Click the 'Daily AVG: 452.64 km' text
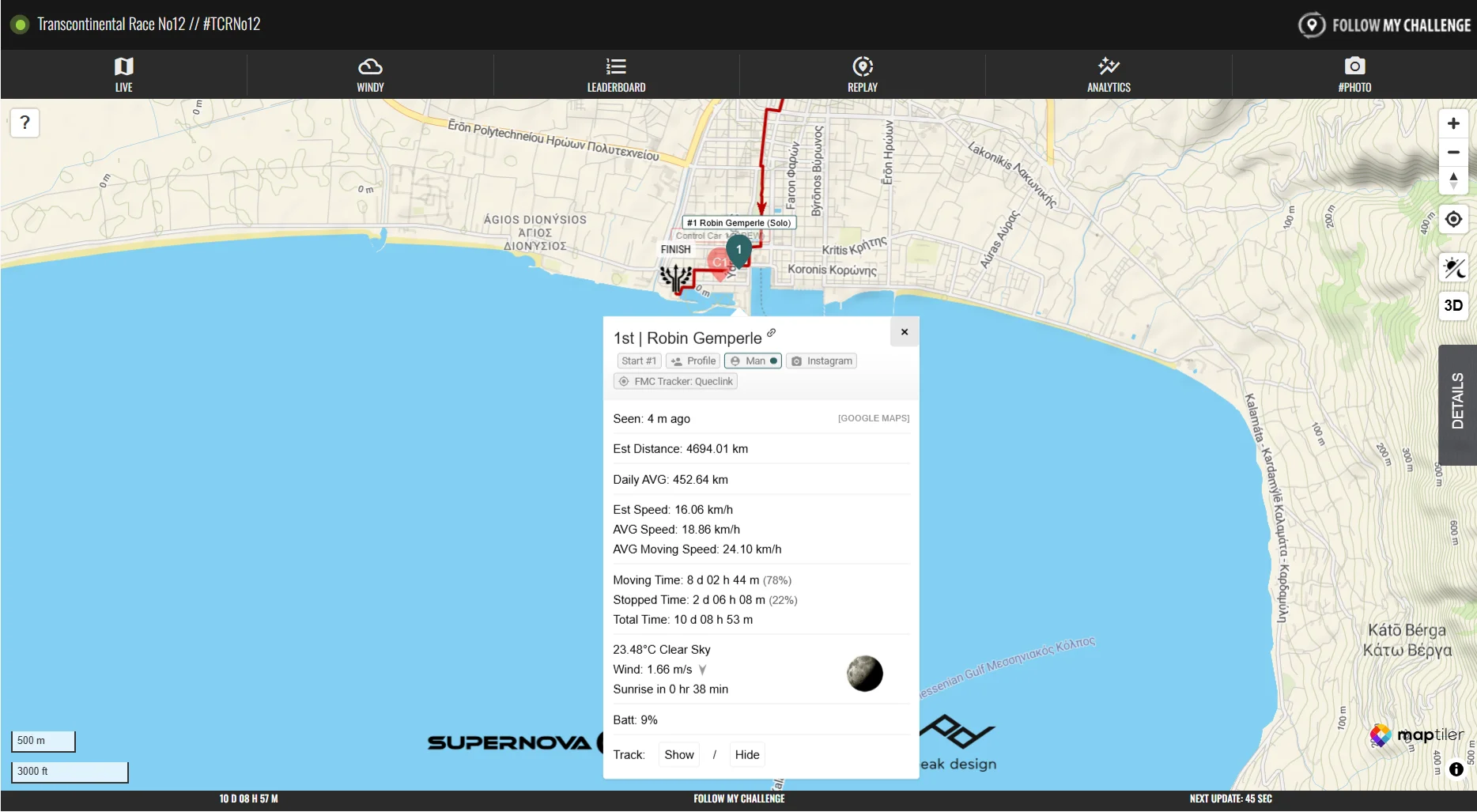 click(671, 480)
